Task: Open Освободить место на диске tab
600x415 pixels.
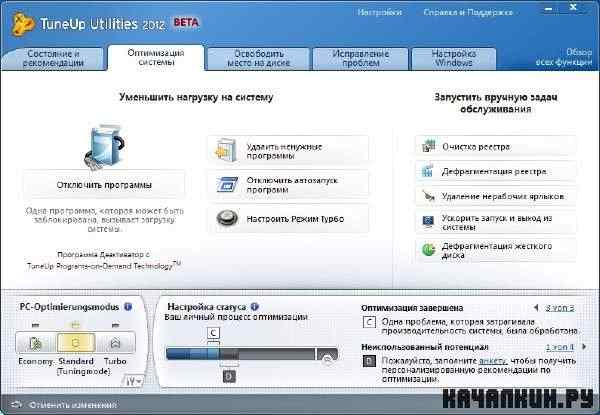Action: 258,58
